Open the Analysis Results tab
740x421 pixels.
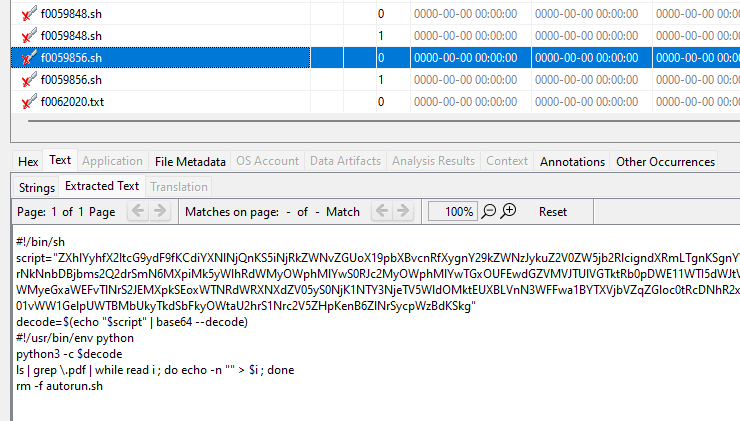433,161
